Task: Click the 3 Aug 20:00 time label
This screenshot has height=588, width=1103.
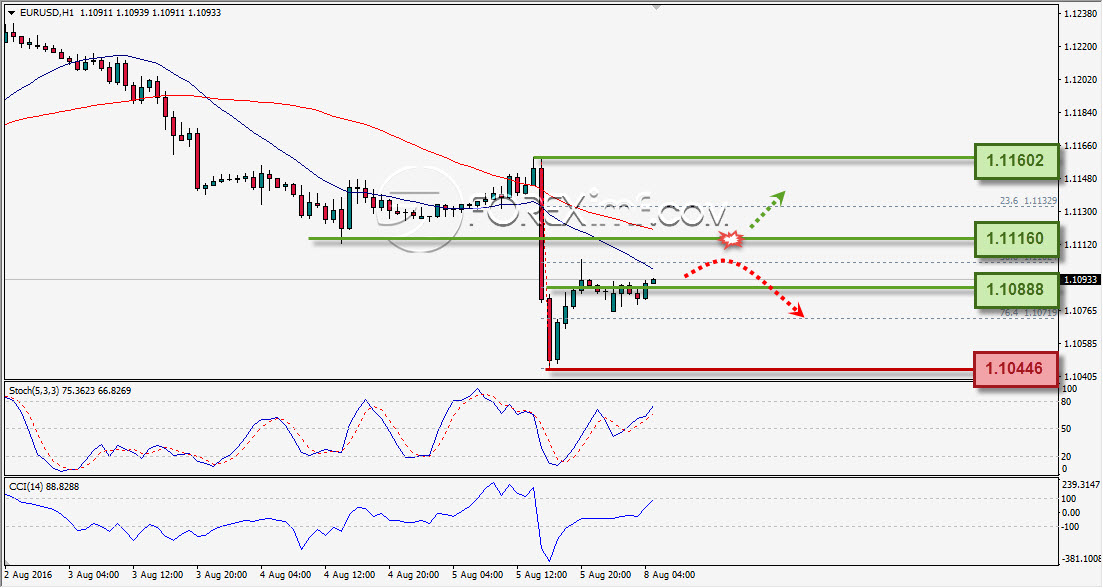Action: (222, 575)
